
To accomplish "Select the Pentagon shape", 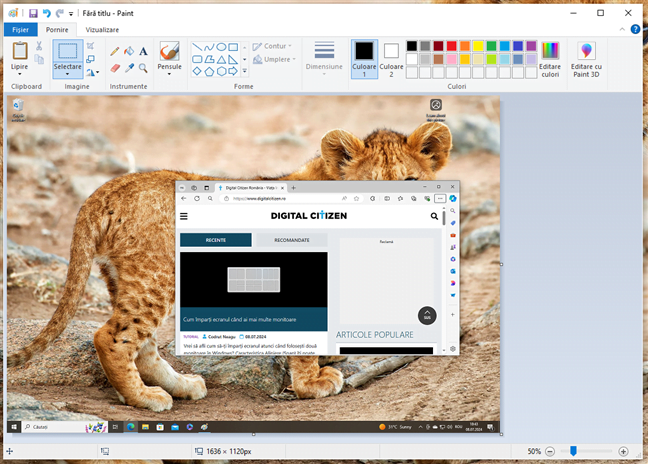I will pyautogui.click(x=209, y=71).
